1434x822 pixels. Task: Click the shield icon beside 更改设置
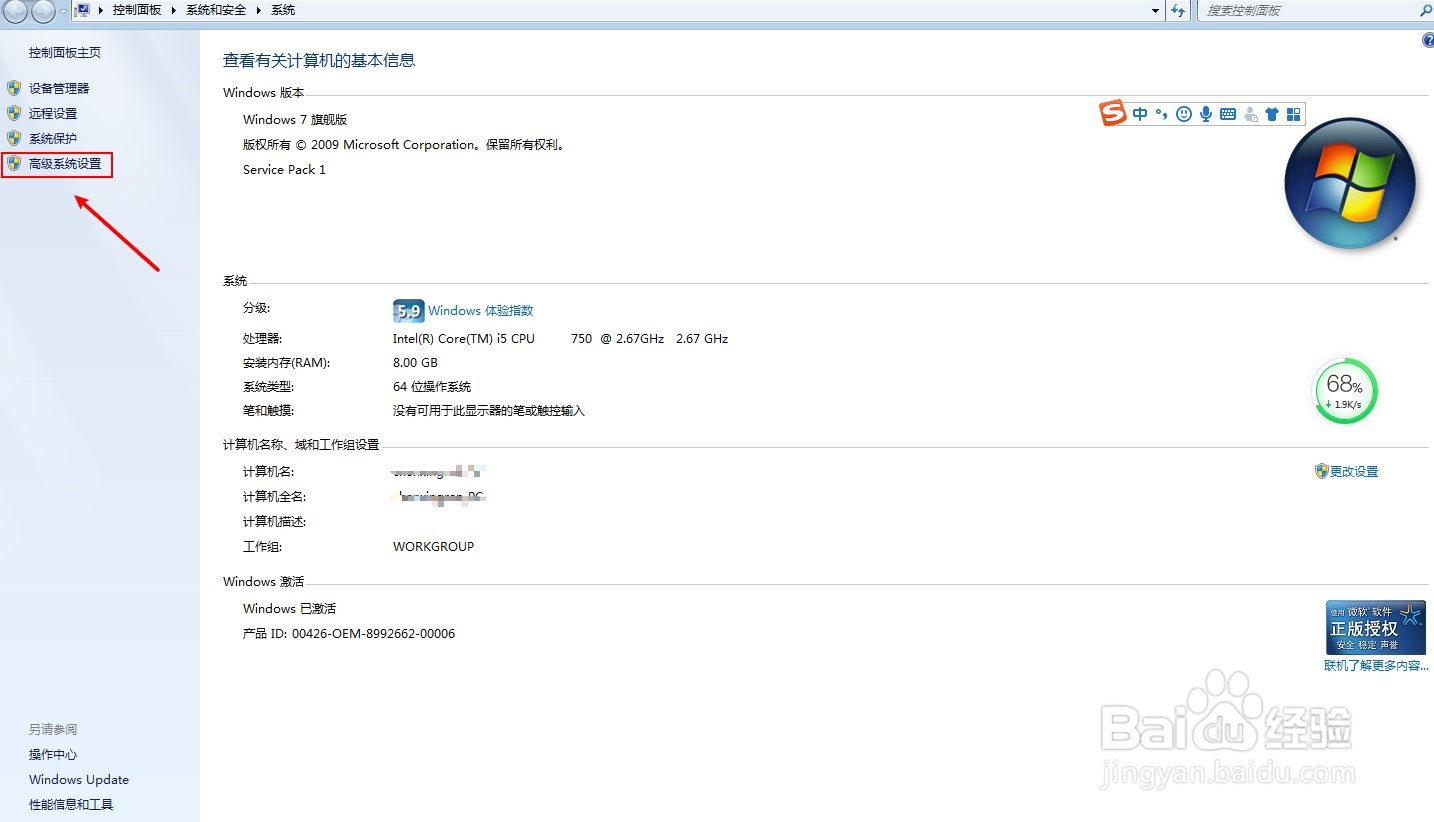click(x=1321, y=471)
